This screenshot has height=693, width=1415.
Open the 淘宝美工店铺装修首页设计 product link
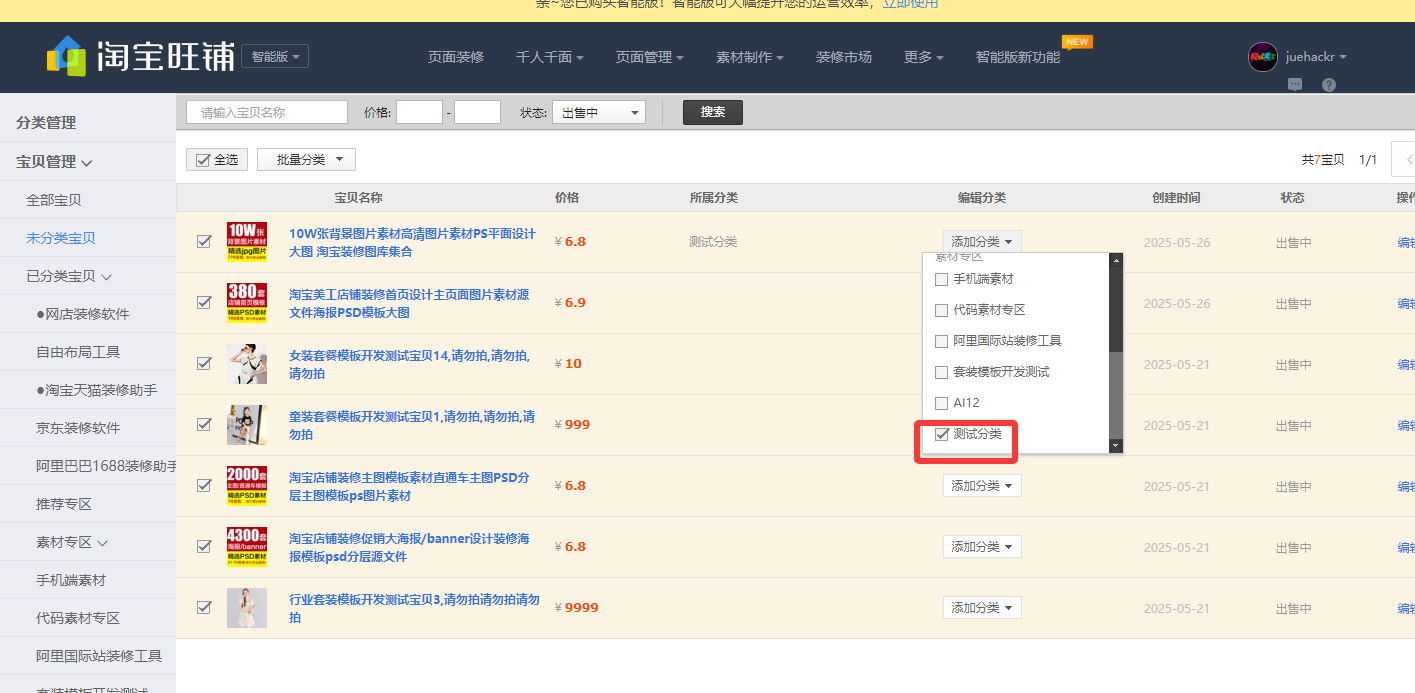(x=410, y=303)
